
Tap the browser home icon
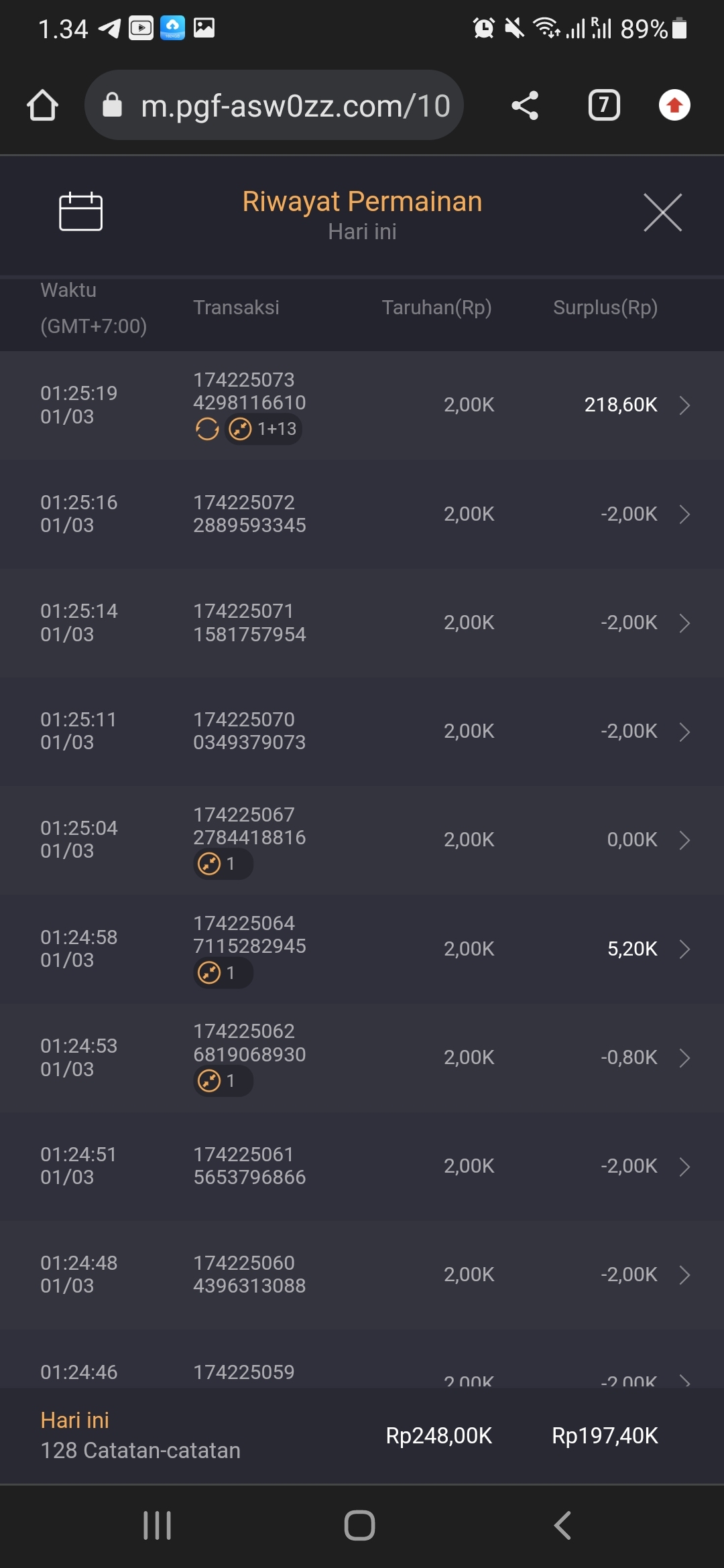42,105
